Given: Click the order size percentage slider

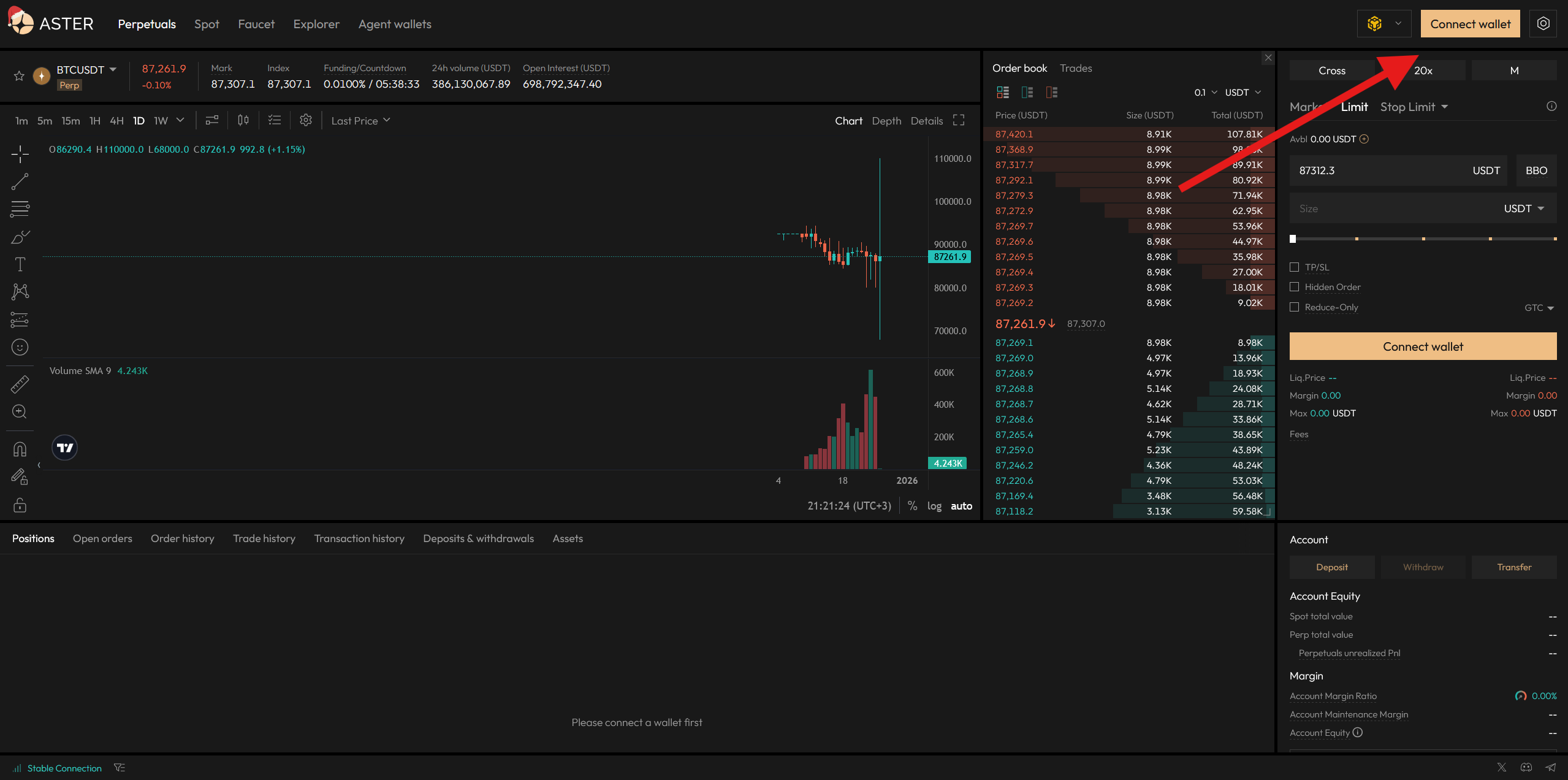Looking at the screenshot, I should click(x=1423, y=239).
